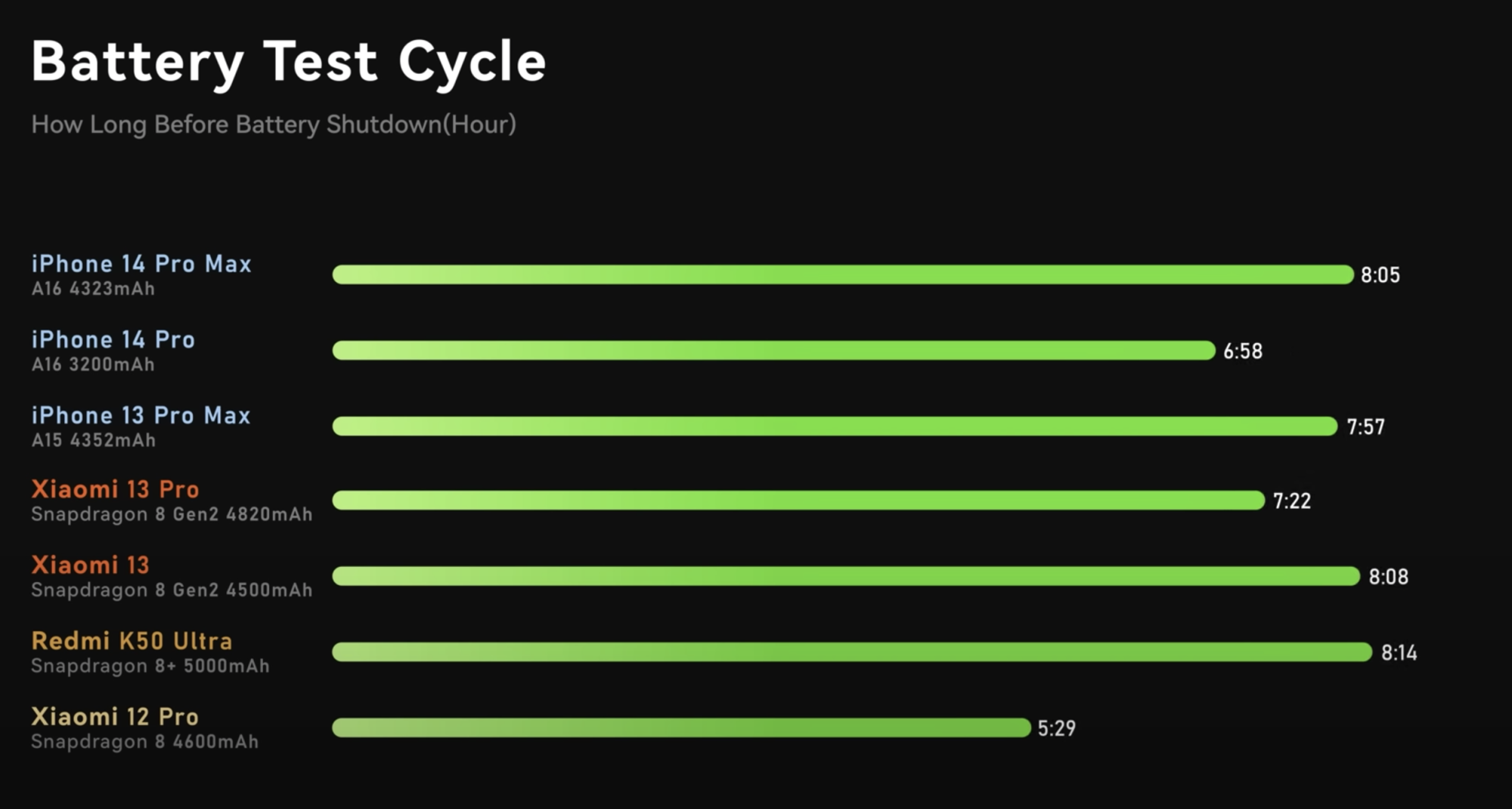Select the Redmi K50 Ultra label

pos(132,641)
